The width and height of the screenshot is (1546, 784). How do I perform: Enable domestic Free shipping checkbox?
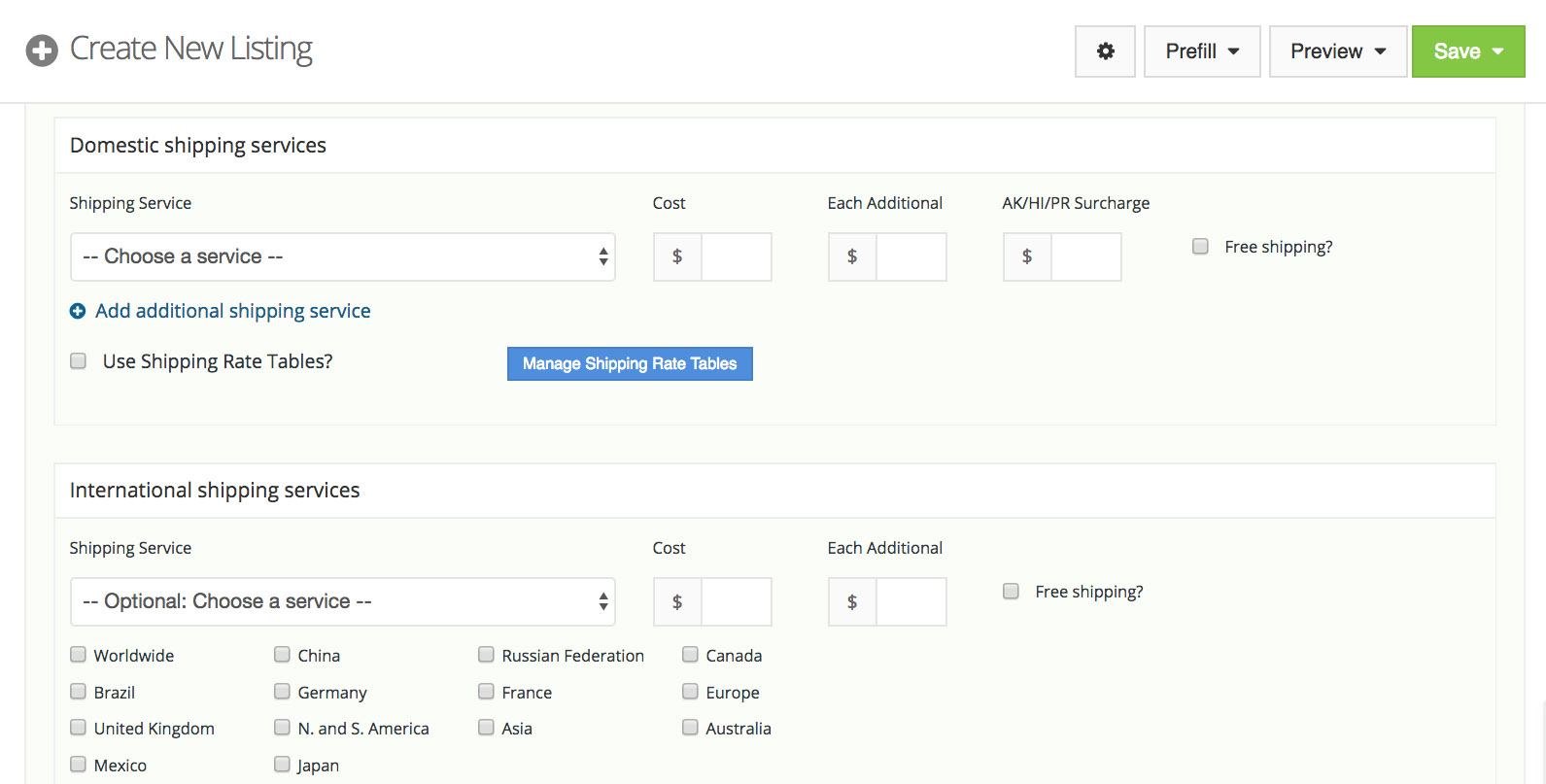point(1200,247)
